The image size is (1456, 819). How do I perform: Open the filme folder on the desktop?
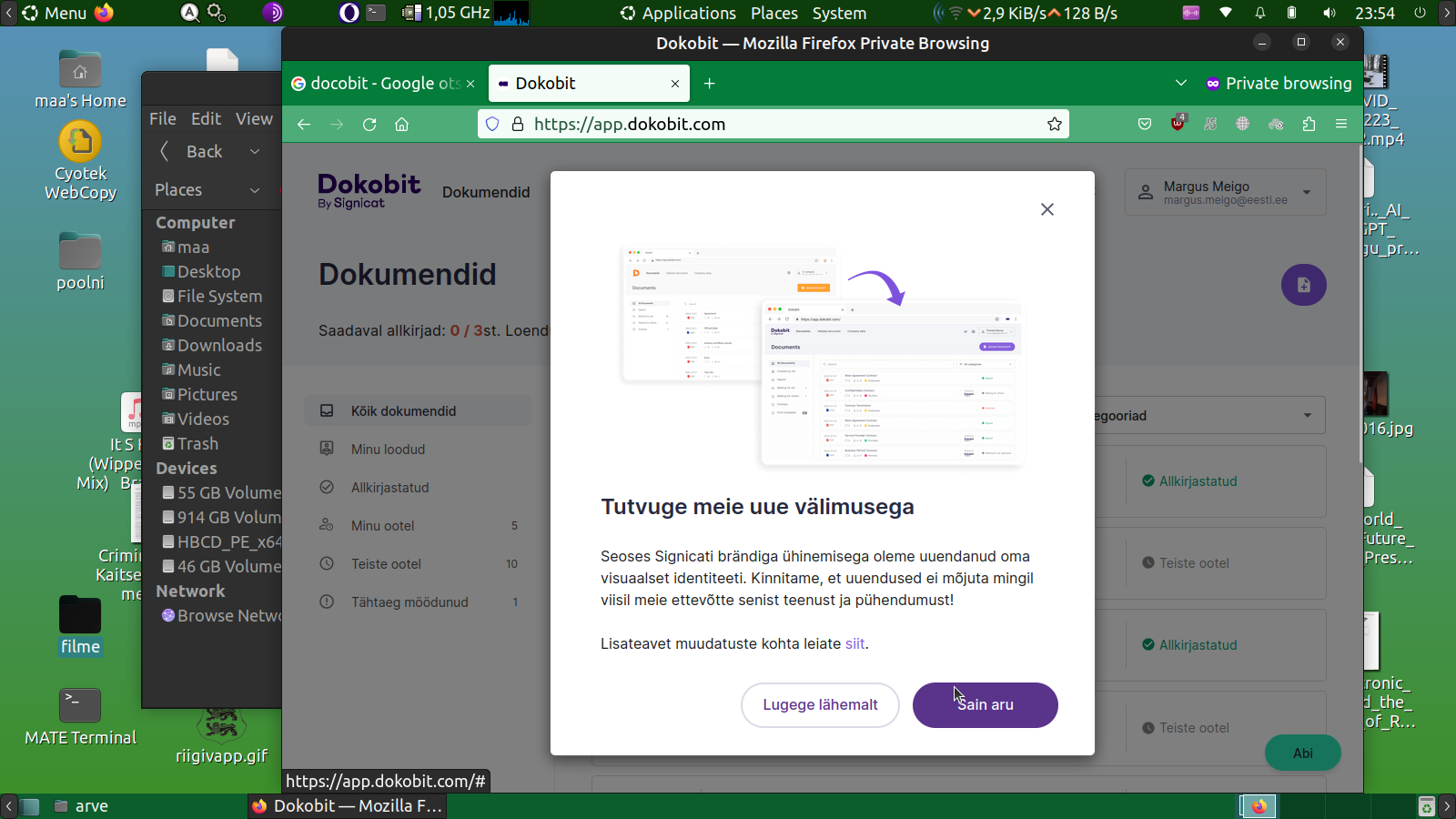[x=80, y=626]
